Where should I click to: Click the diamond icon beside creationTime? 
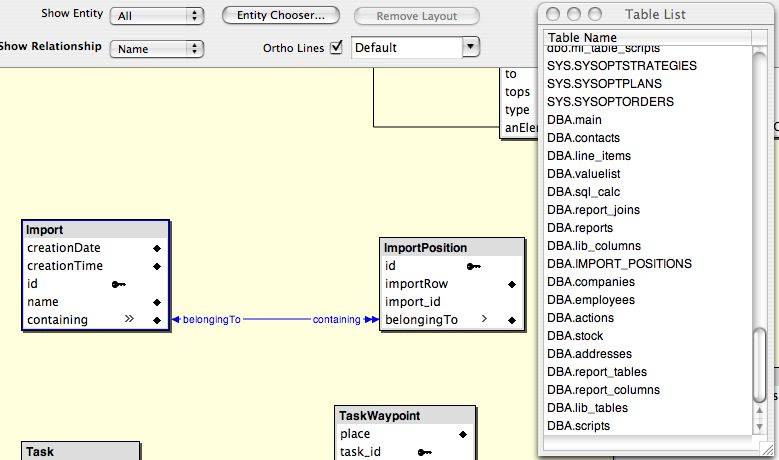(x=157, y=266)
